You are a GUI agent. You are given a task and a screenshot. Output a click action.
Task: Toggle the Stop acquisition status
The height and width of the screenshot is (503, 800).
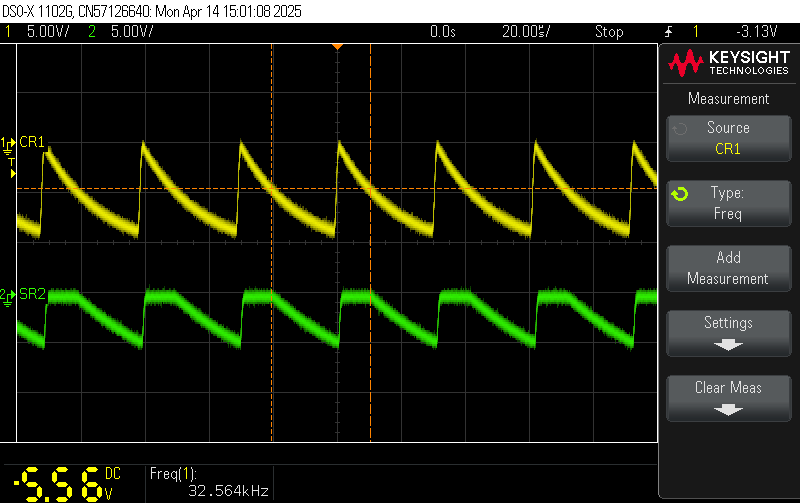(x=610, y=32)
